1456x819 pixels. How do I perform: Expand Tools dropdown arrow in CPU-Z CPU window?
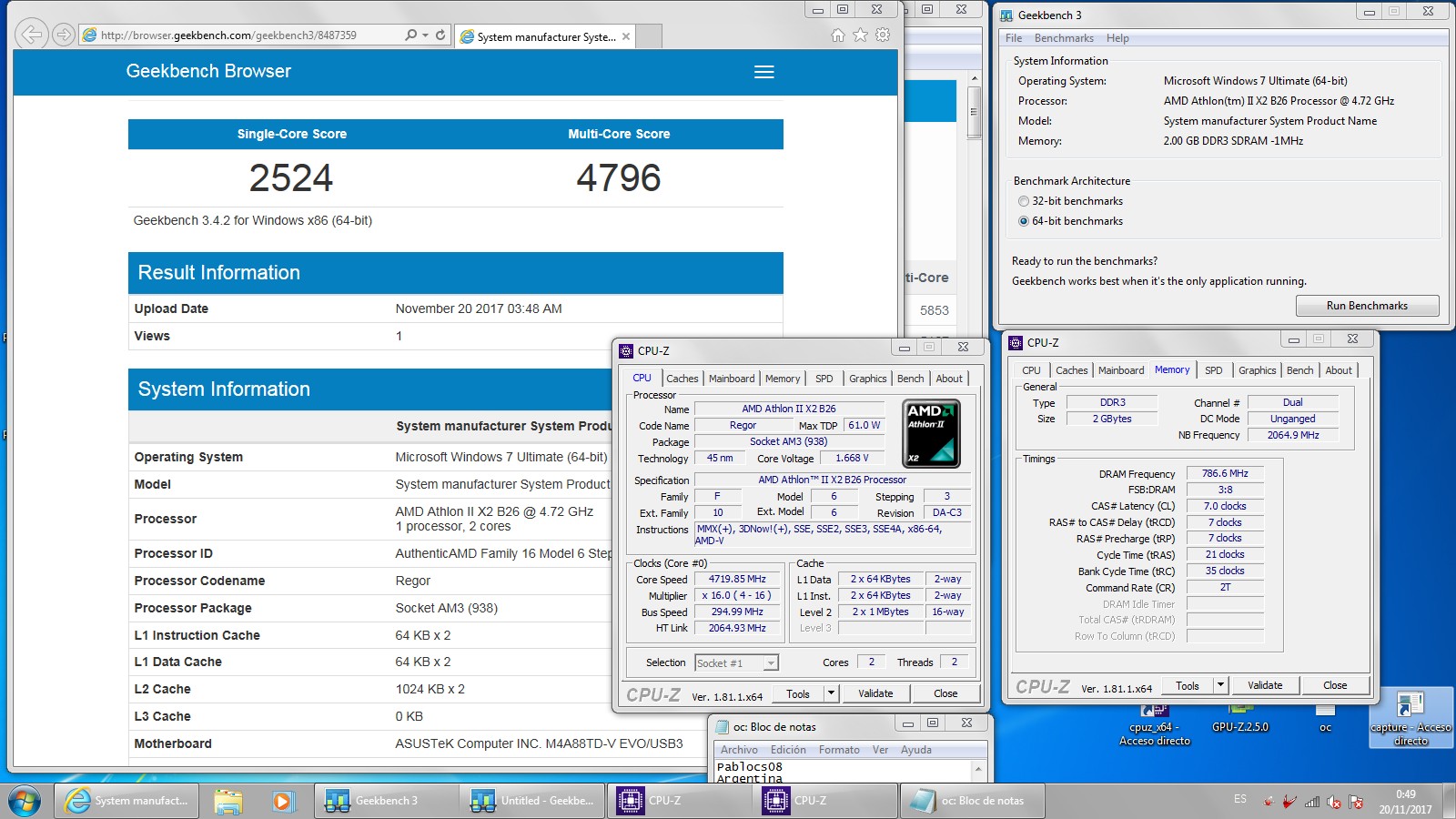pos(831,693)
